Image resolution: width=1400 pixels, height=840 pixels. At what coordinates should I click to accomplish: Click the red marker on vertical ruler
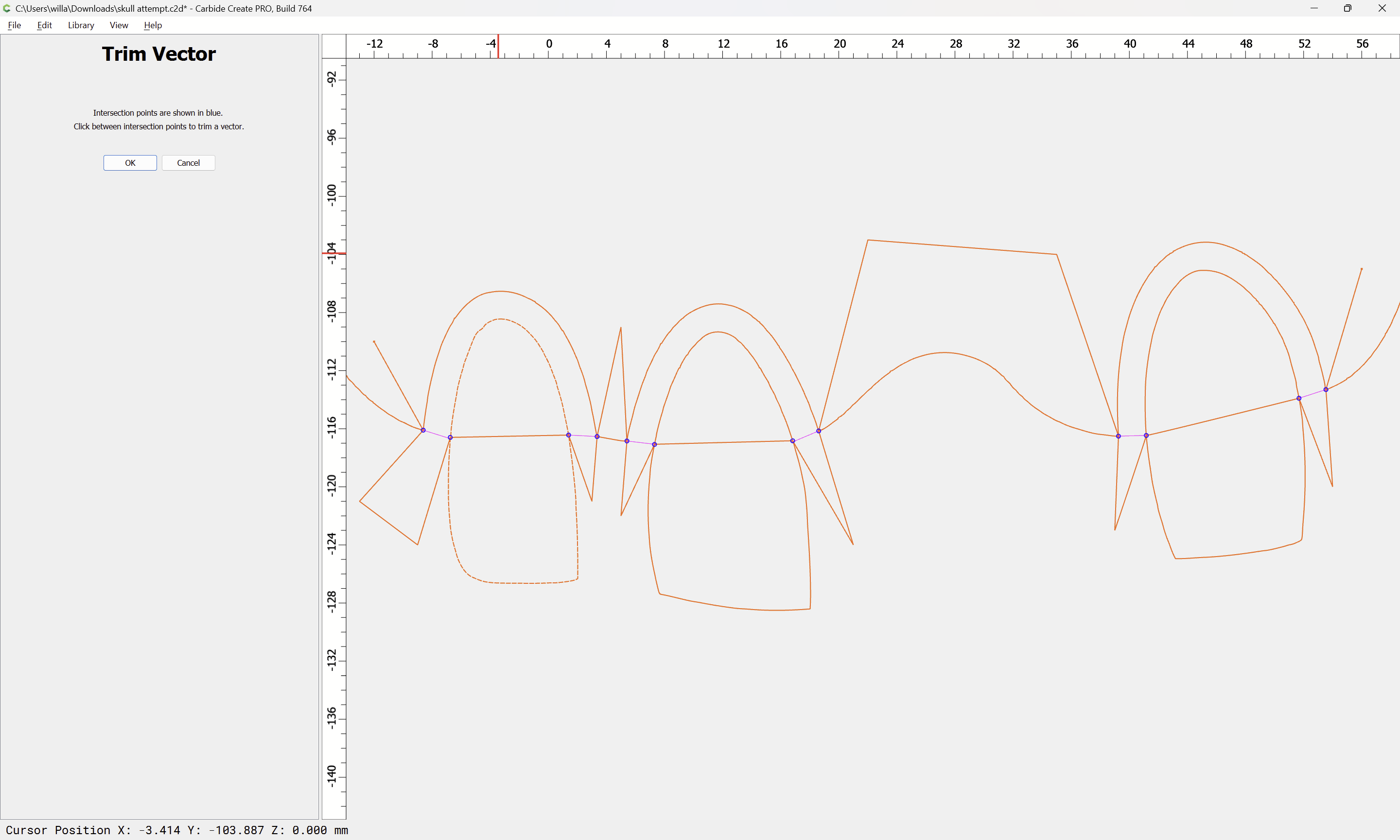click(x=334, y=253)
